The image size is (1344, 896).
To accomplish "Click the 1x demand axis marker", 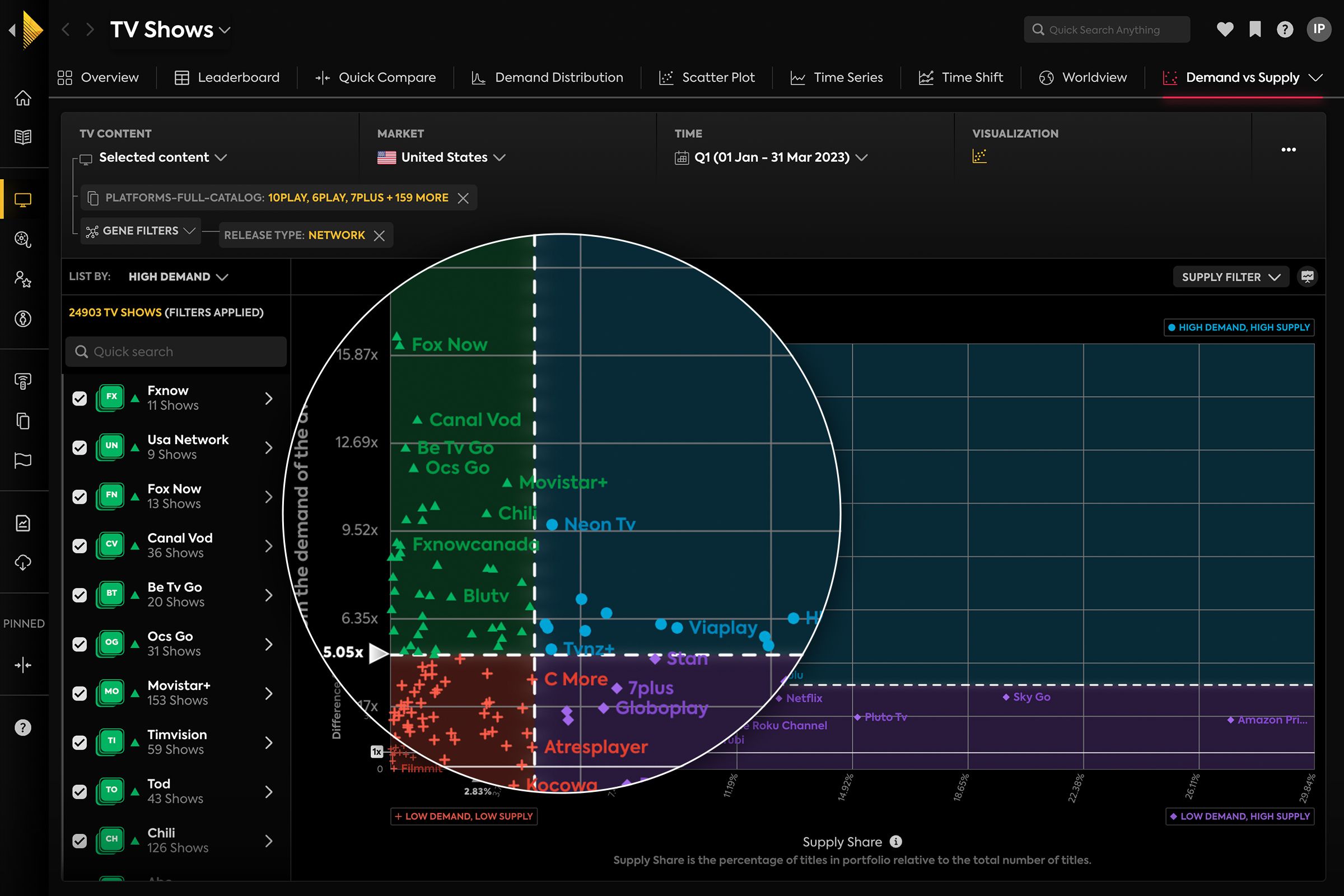I will coord(376,752).
